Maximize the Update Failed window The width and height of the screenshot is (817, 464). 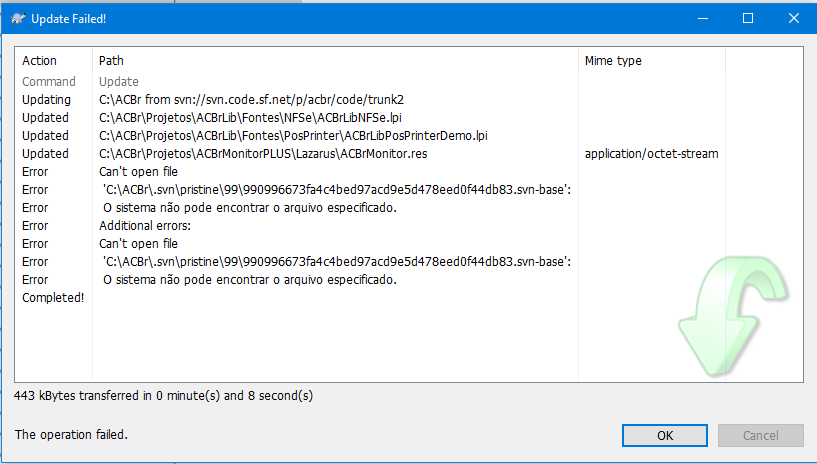click(x=748, y=18)
